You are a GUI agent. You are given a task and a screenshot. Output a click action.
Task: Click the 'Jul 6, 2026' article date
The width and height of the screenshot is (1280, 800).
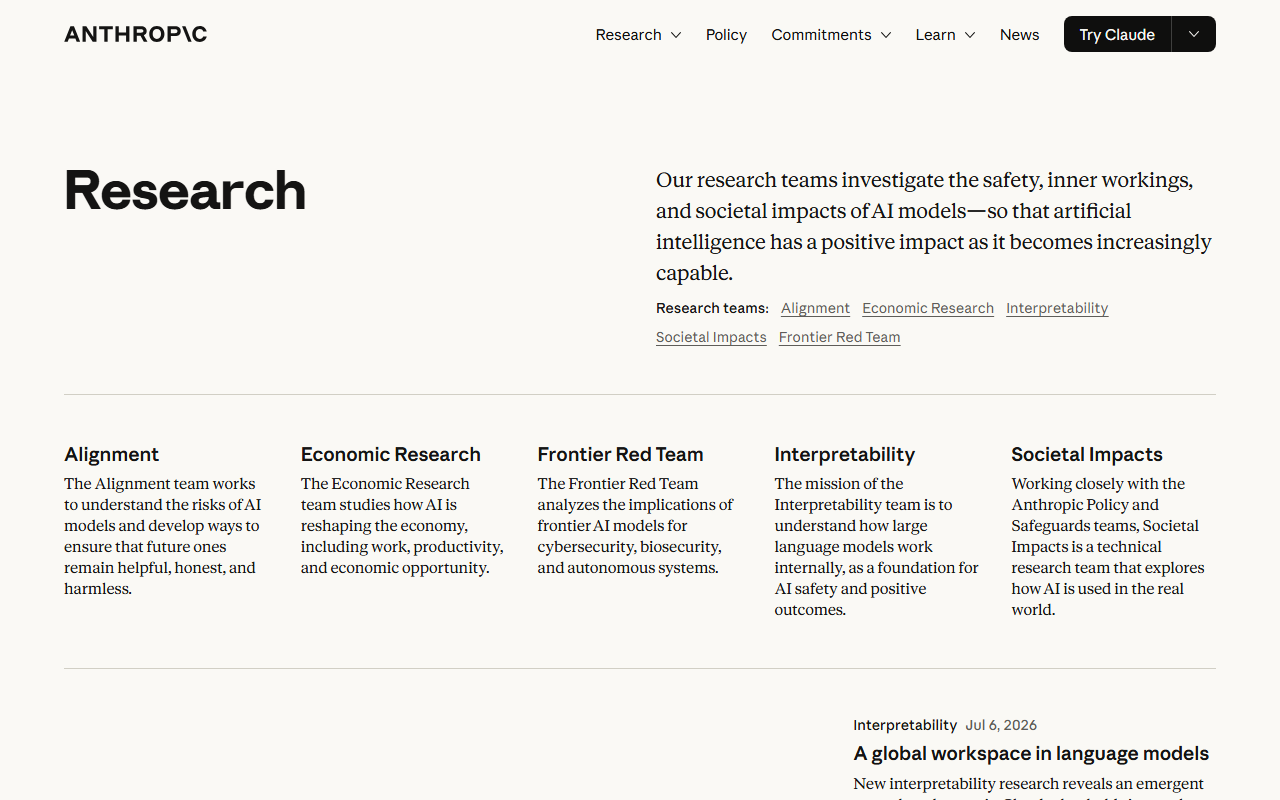pyautogui.click(x=1001, y=725)
